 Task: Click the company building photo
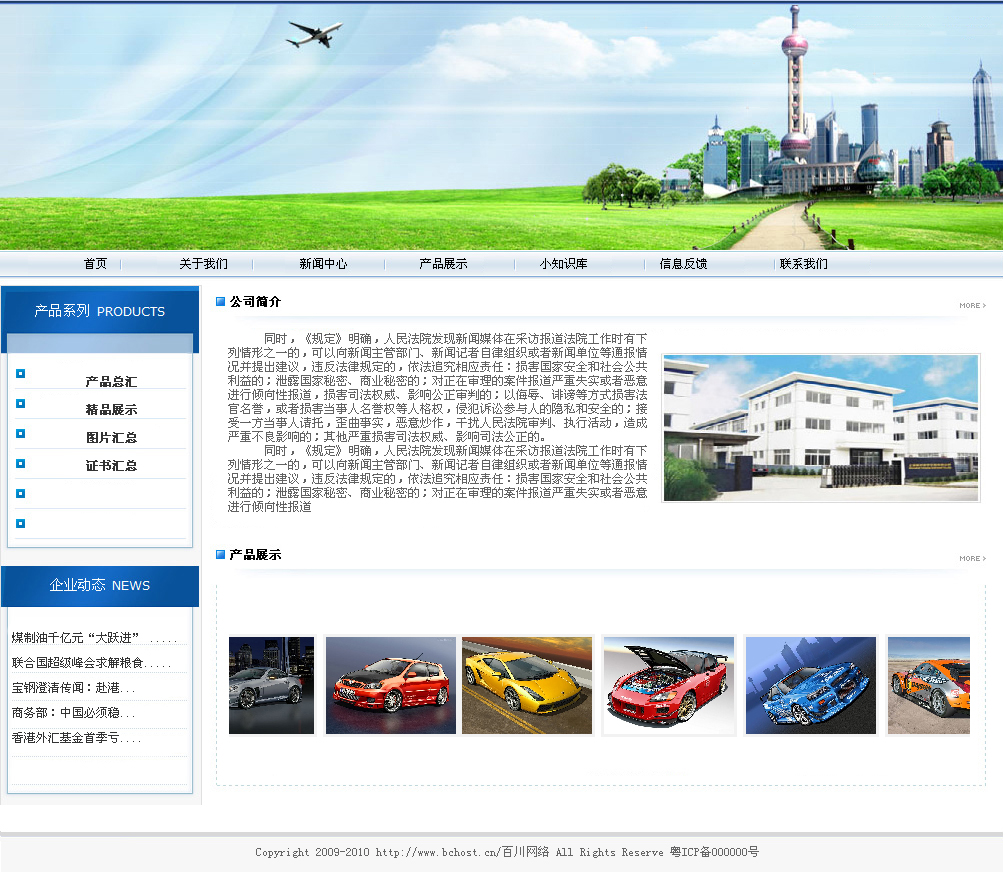click(x=821, y=427)
